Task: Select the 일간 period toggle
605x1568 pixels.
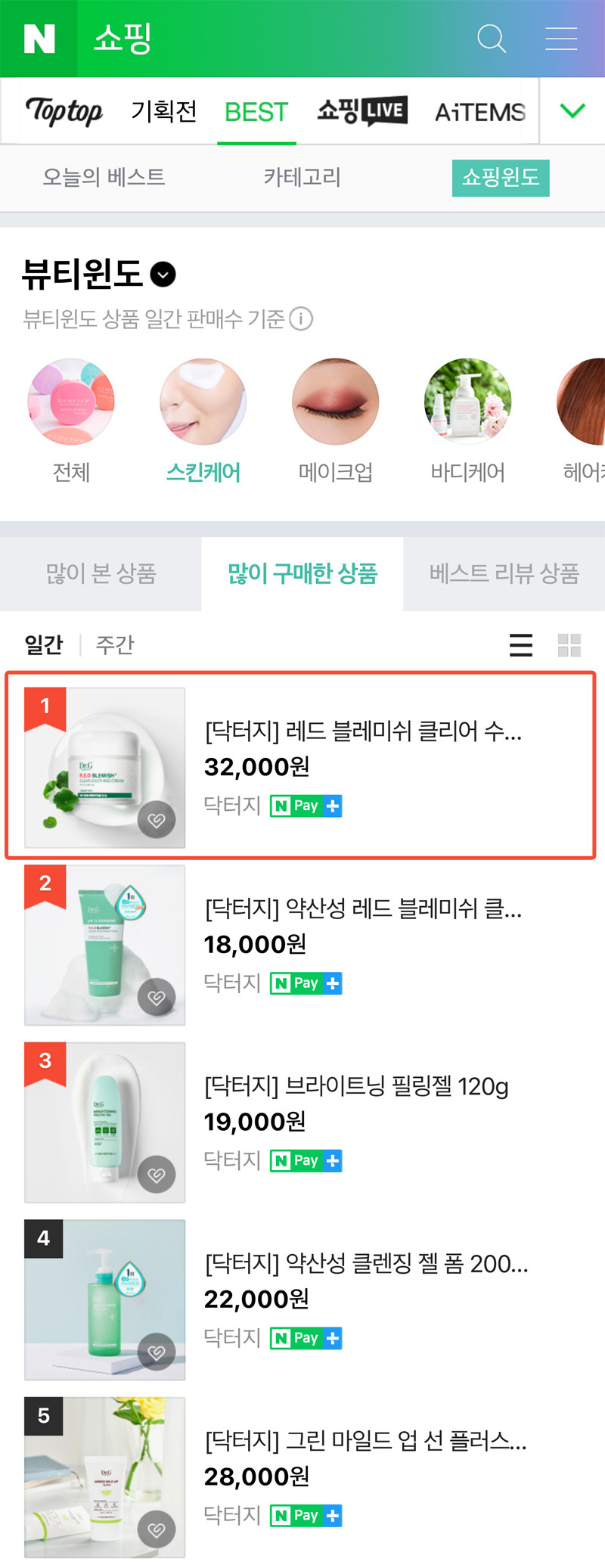Action: [44, 644]
